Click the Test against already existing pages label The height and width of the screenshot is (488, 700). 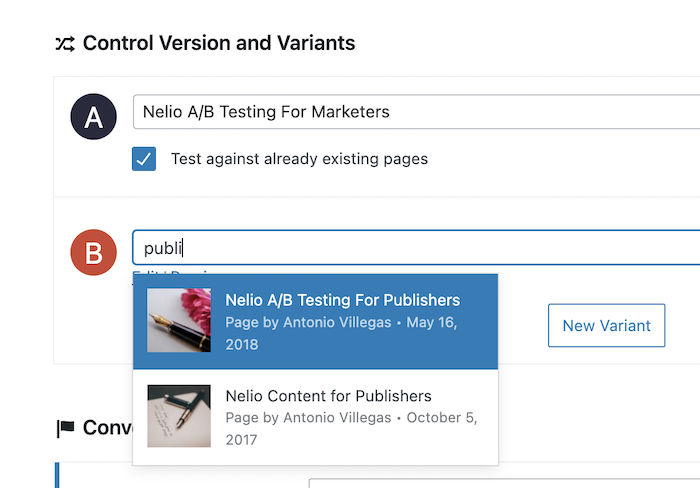[x=299, y=159]
